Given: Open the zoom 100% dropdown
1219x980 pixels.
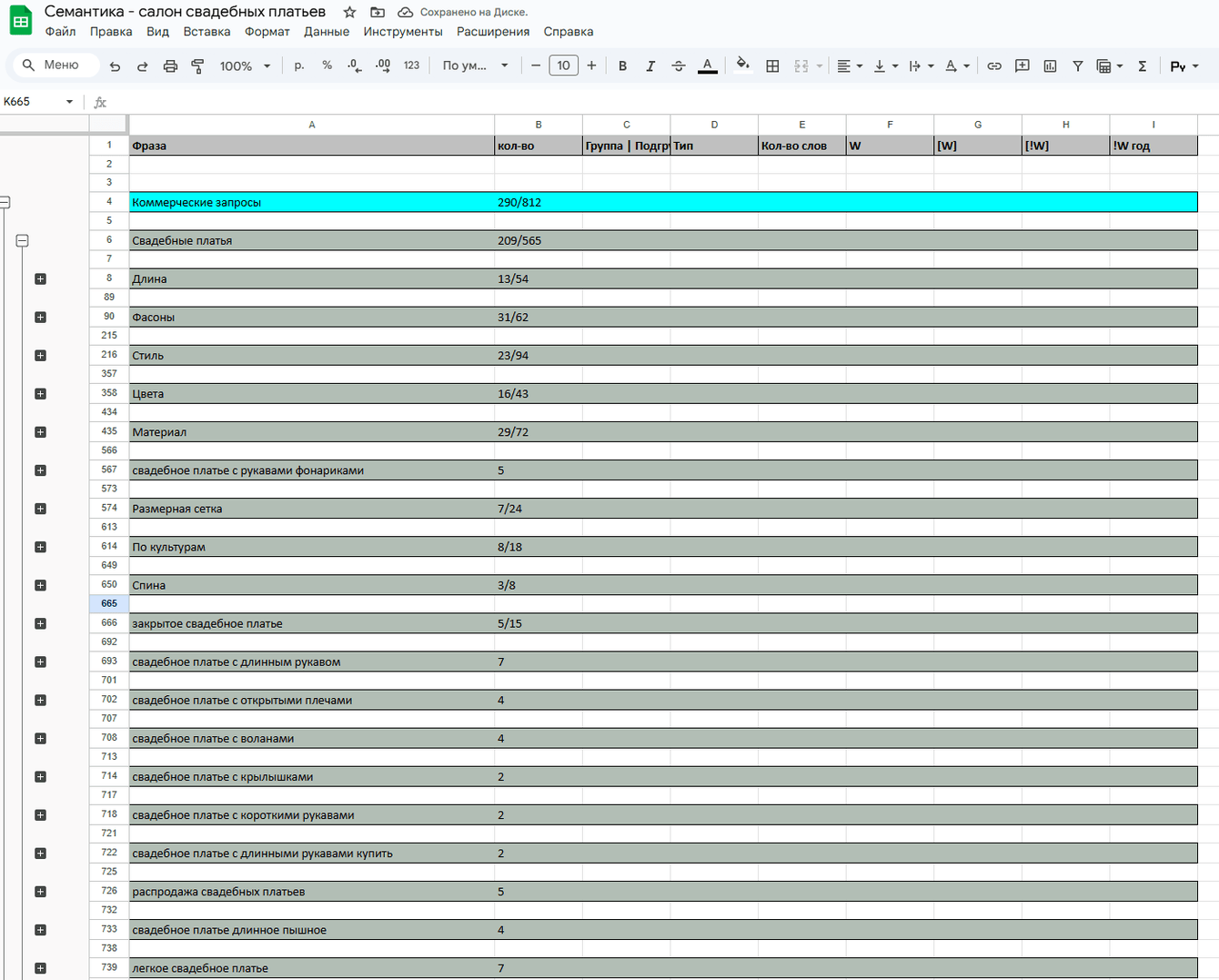Looking at the screenshot, I should tap(245, 66).
